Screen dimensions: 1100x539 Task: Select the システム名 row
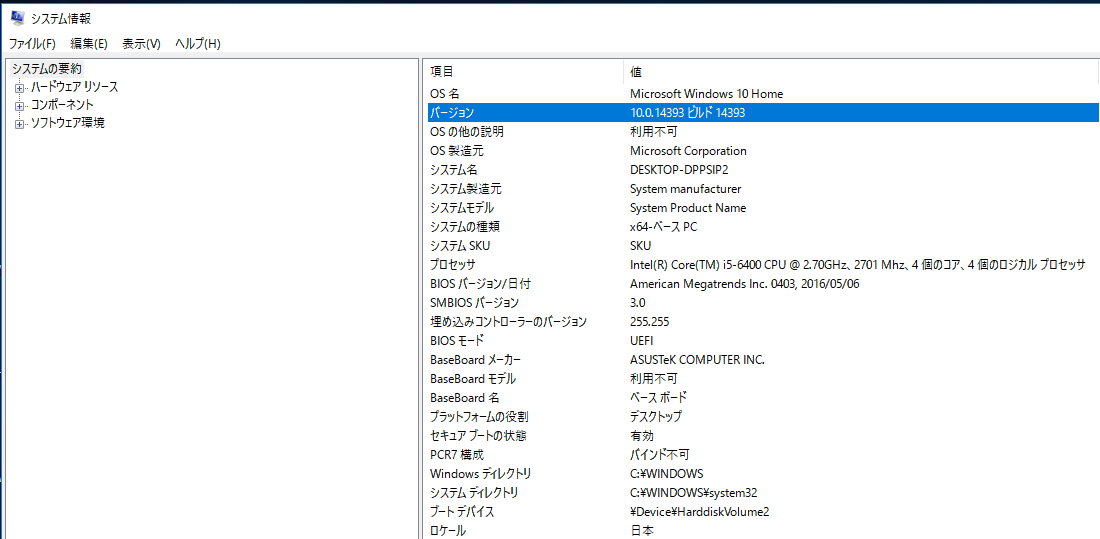(763, 170)
